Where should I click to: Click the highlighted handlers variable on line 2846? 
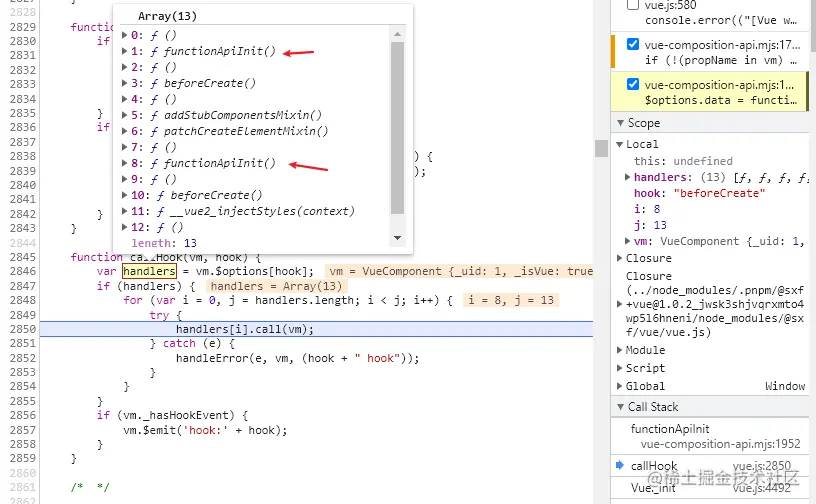[149, 271]
